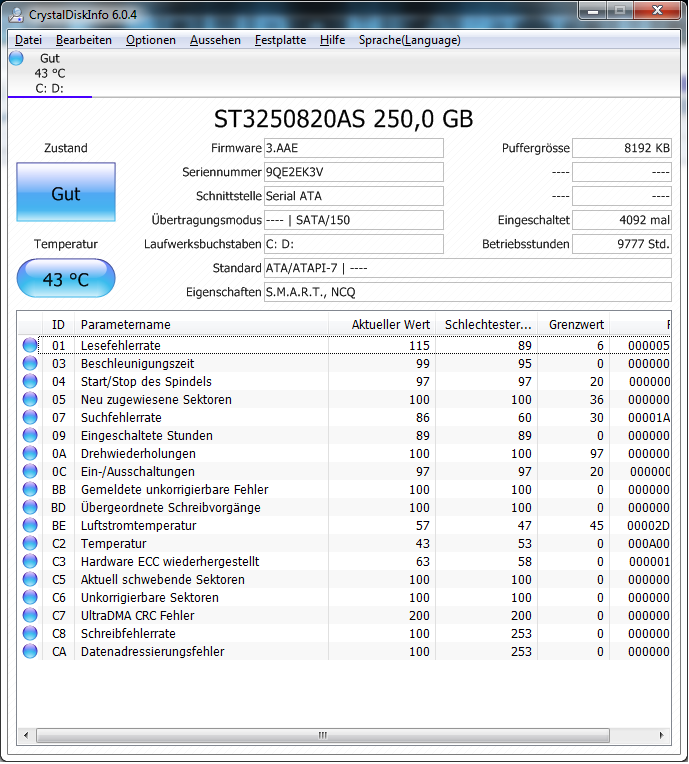Click status orb for Drehwiederholungen row

pyautogui.click(x=30, y=453)
